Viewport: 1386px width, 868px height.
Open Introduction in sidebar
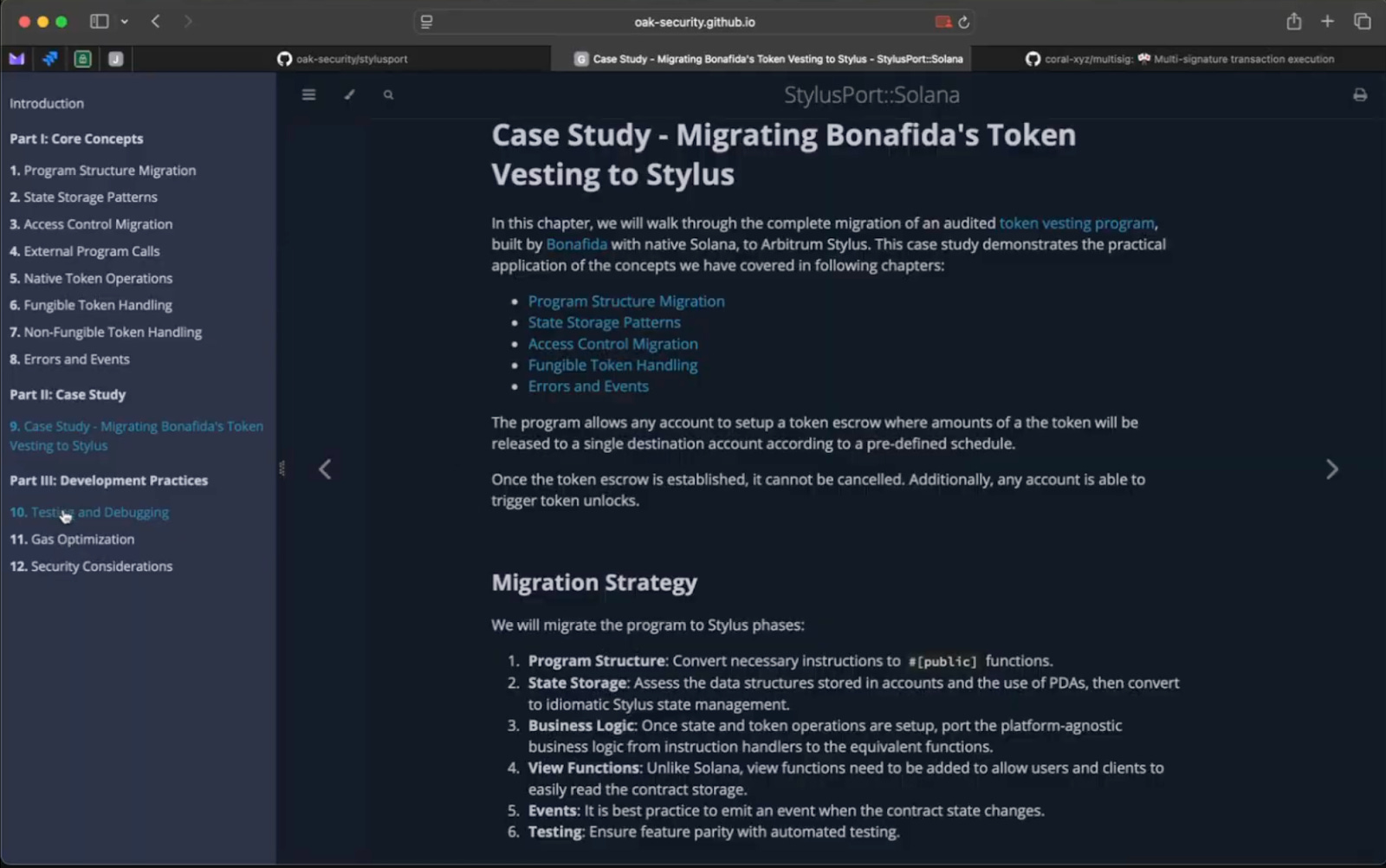[47, 103]
